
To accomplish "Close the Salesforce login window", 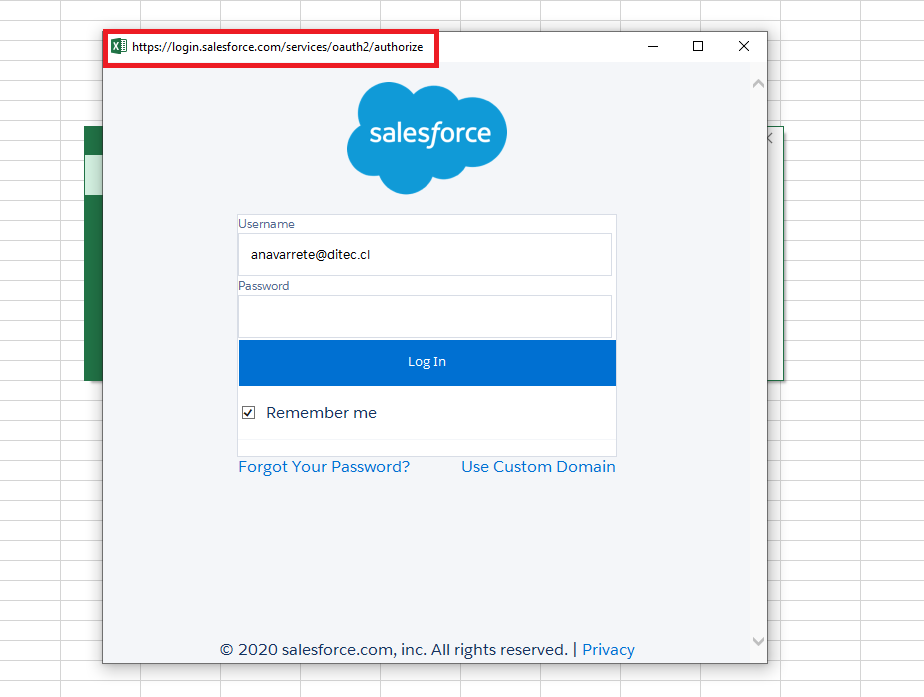I will click(x=744, y=47).
